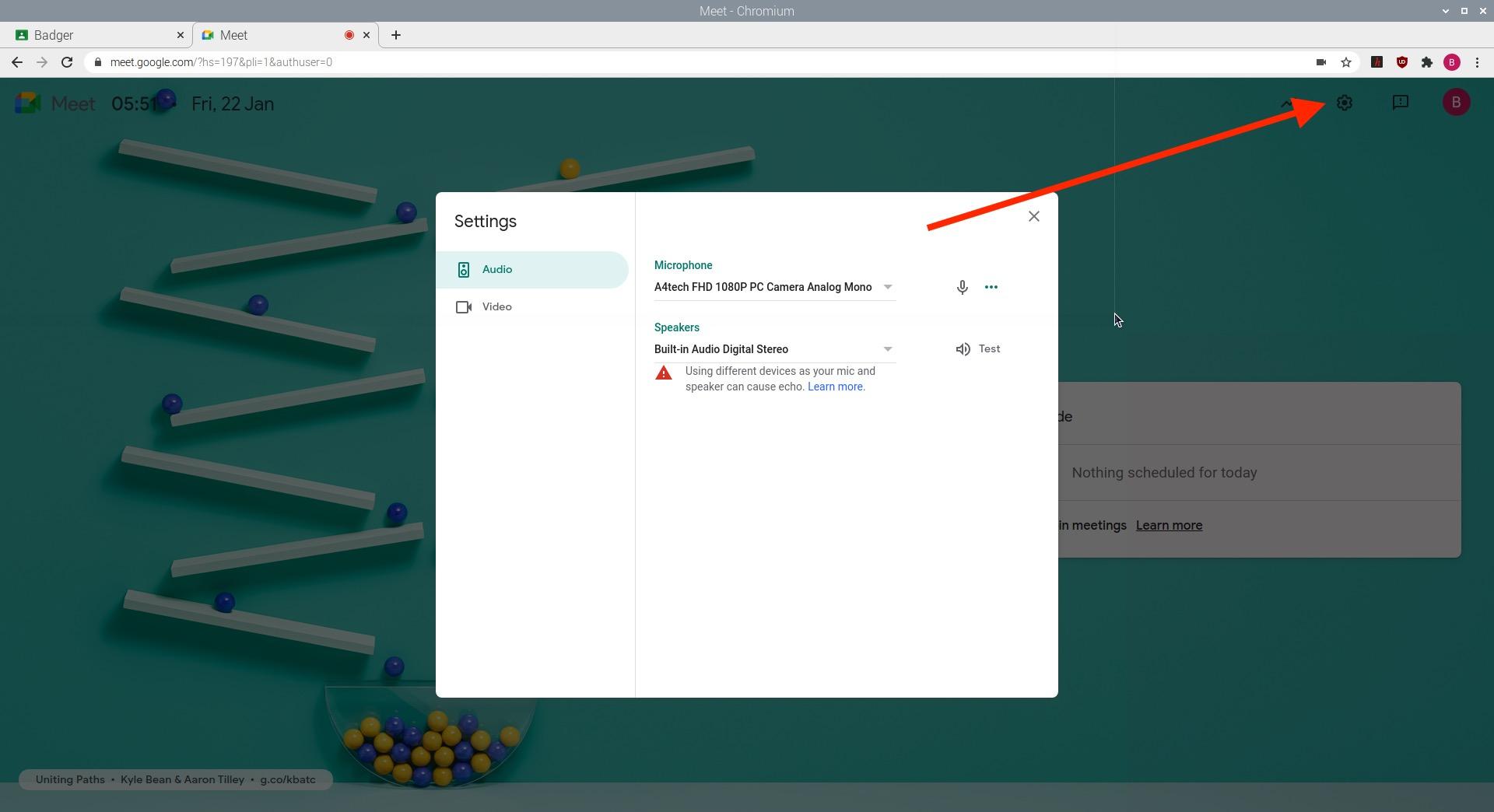Open the Chromium profile avatar
The width and height of the screenshot is (1494, 812).
coord(1452,62)
